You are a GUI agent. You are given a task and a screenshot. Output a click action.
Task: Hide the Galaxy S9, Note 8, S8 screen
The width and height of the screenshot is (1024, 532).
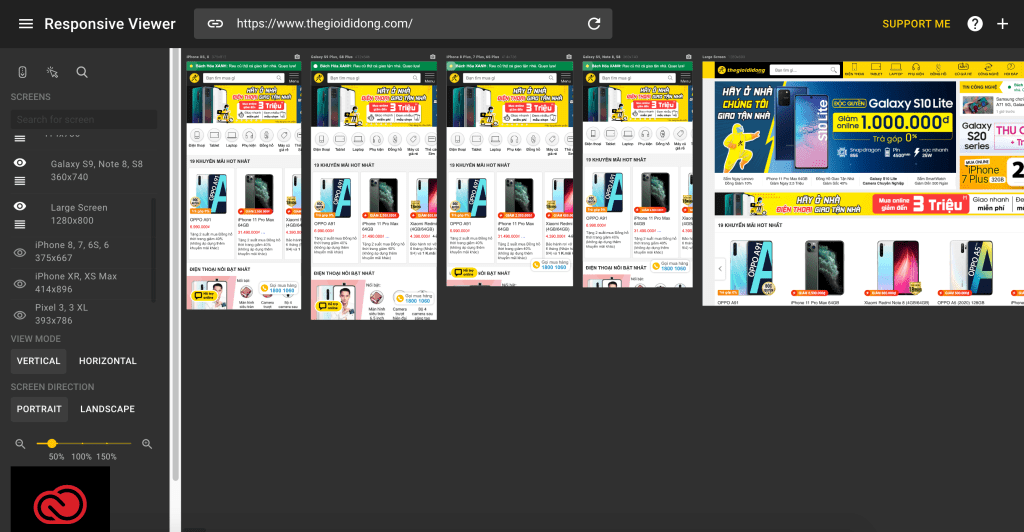(x=19, y=163)
